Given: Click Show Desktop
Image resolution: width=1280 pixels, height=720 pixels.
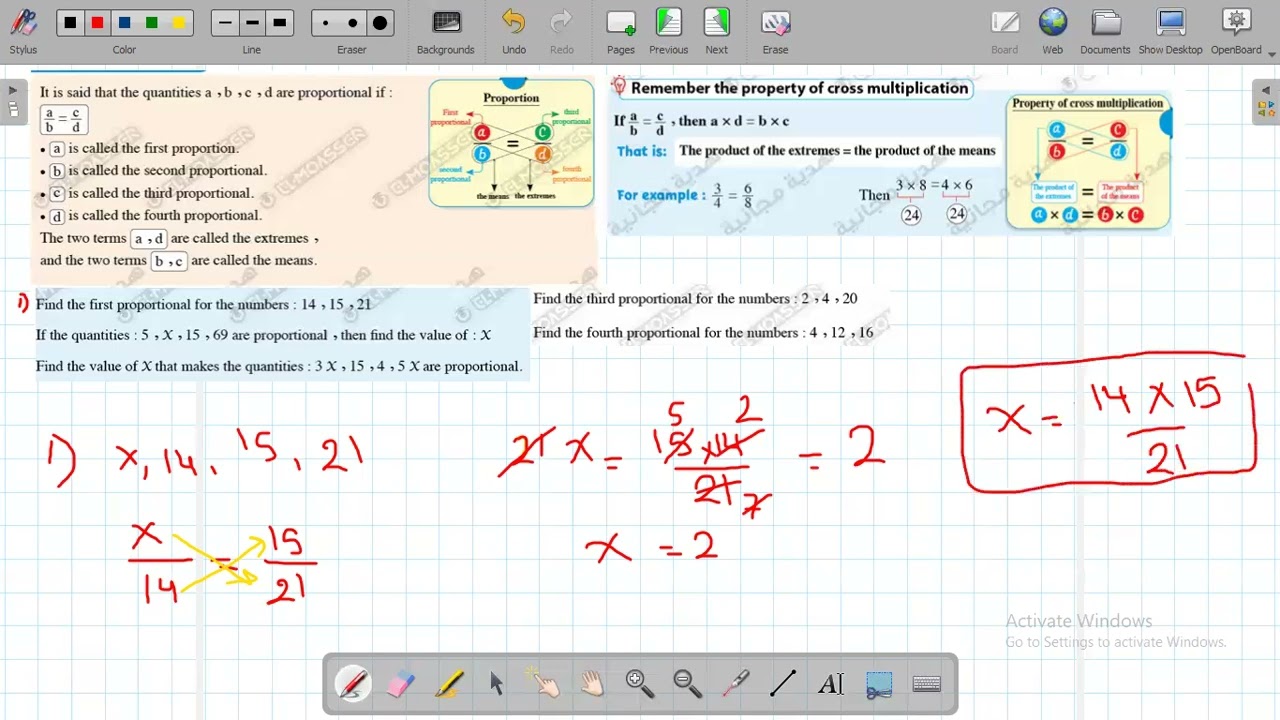Looking at the screenshot, I should click(1171, 31).
